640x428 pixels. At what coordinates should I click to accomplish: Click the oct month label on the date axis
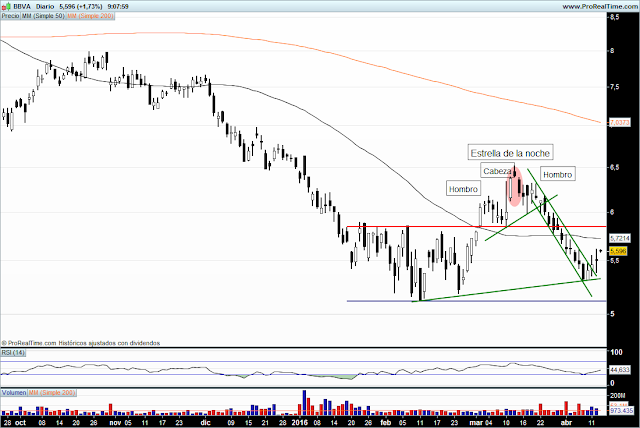(x=20, y=423)
